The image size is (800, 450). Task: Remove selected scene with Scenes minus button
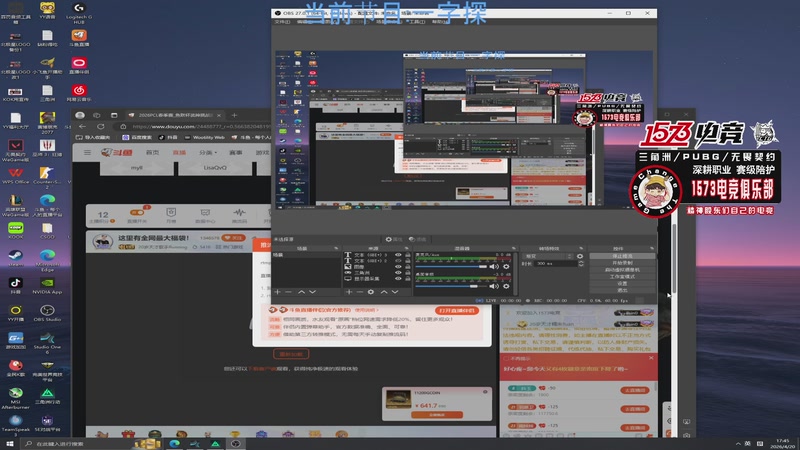tap(288, 292)
